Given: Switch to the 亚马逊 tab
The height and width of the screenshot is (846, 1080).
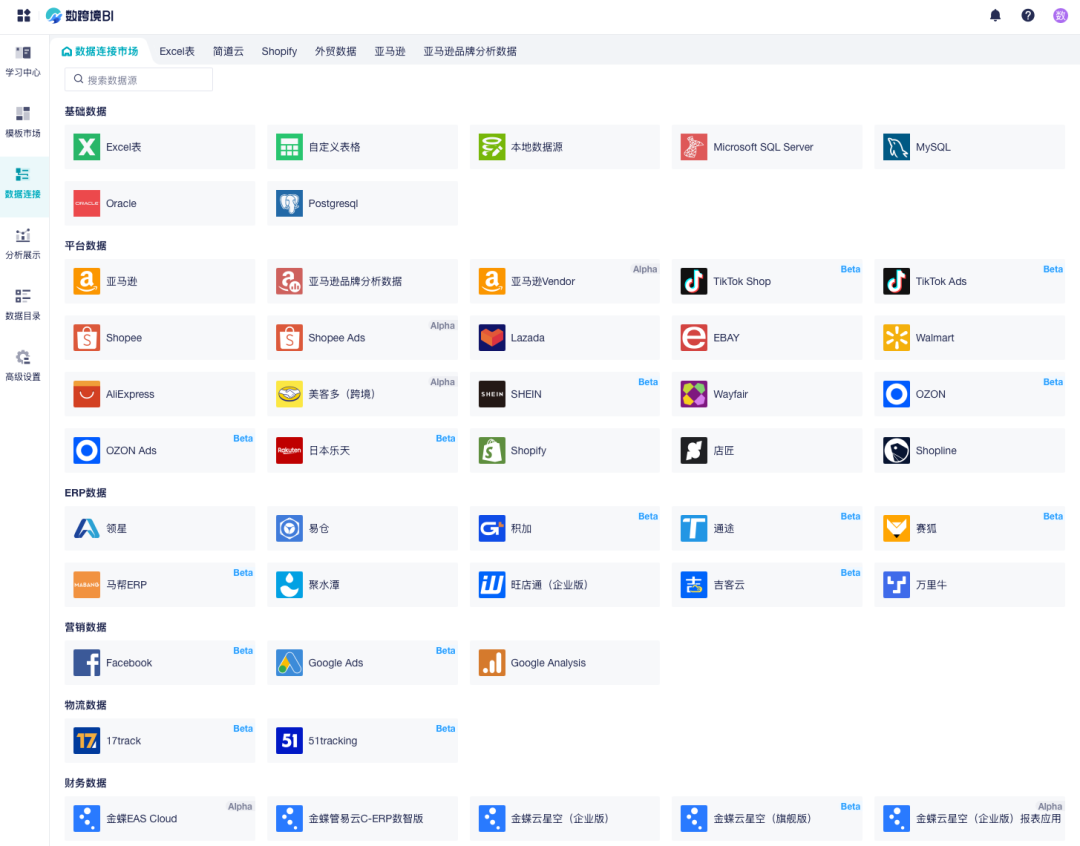Looking at the screenshot, I should point(390,51).
